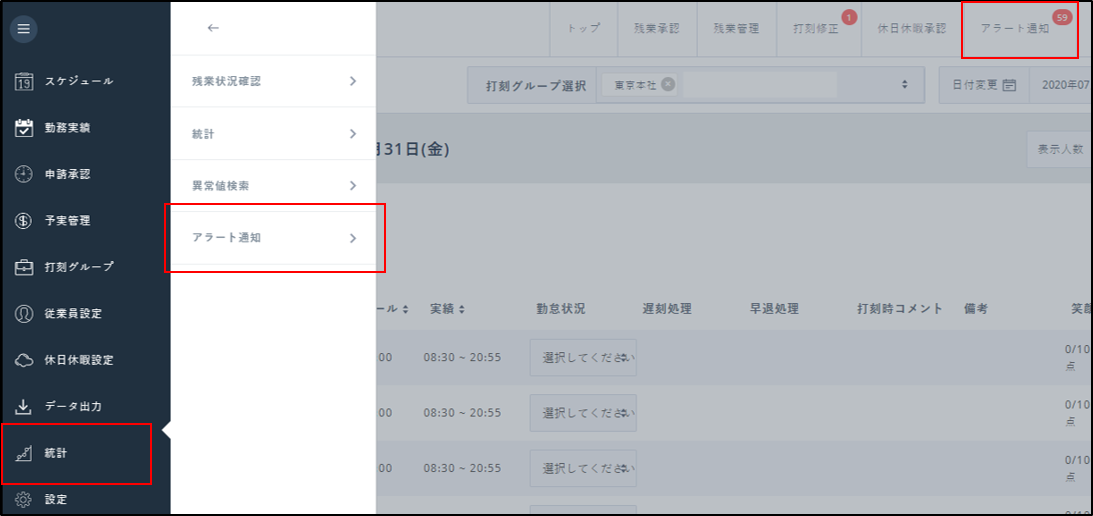The image size is (1093, 516).
Task: Open 打刻グループ briefcase icon
Action: coord(25,267)
